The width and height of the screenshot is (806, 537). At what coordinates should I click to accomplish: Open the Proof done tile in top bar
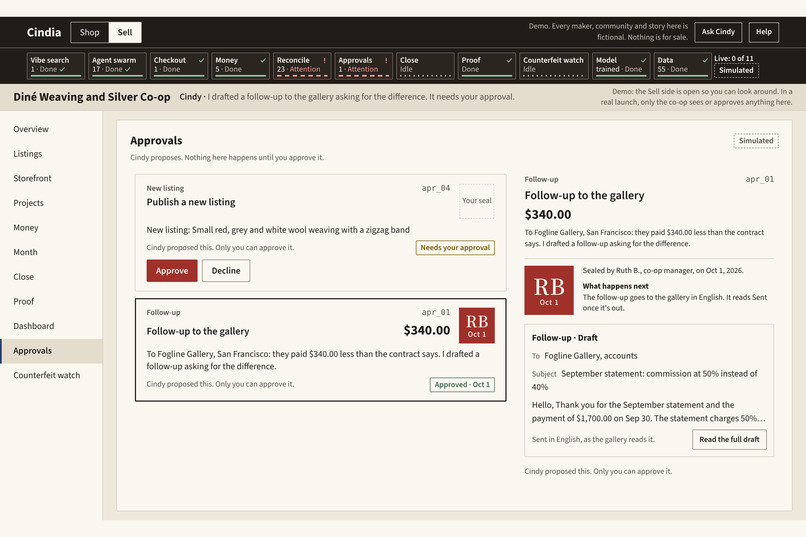click(487, 65)
